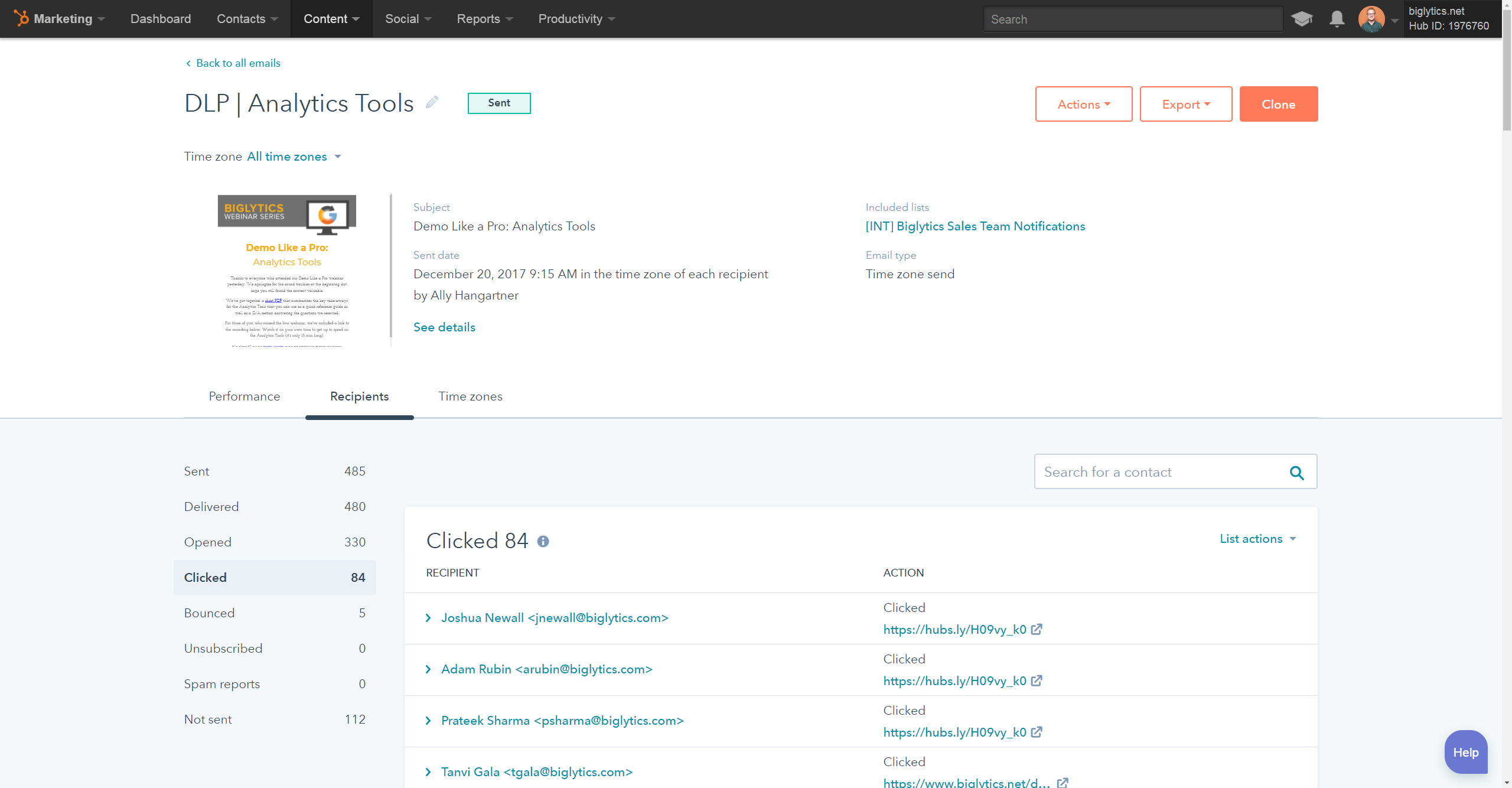Screen dimensions: 1512x788
Task: Open external link icon in Adam Rubin row
Action: 1037,681
